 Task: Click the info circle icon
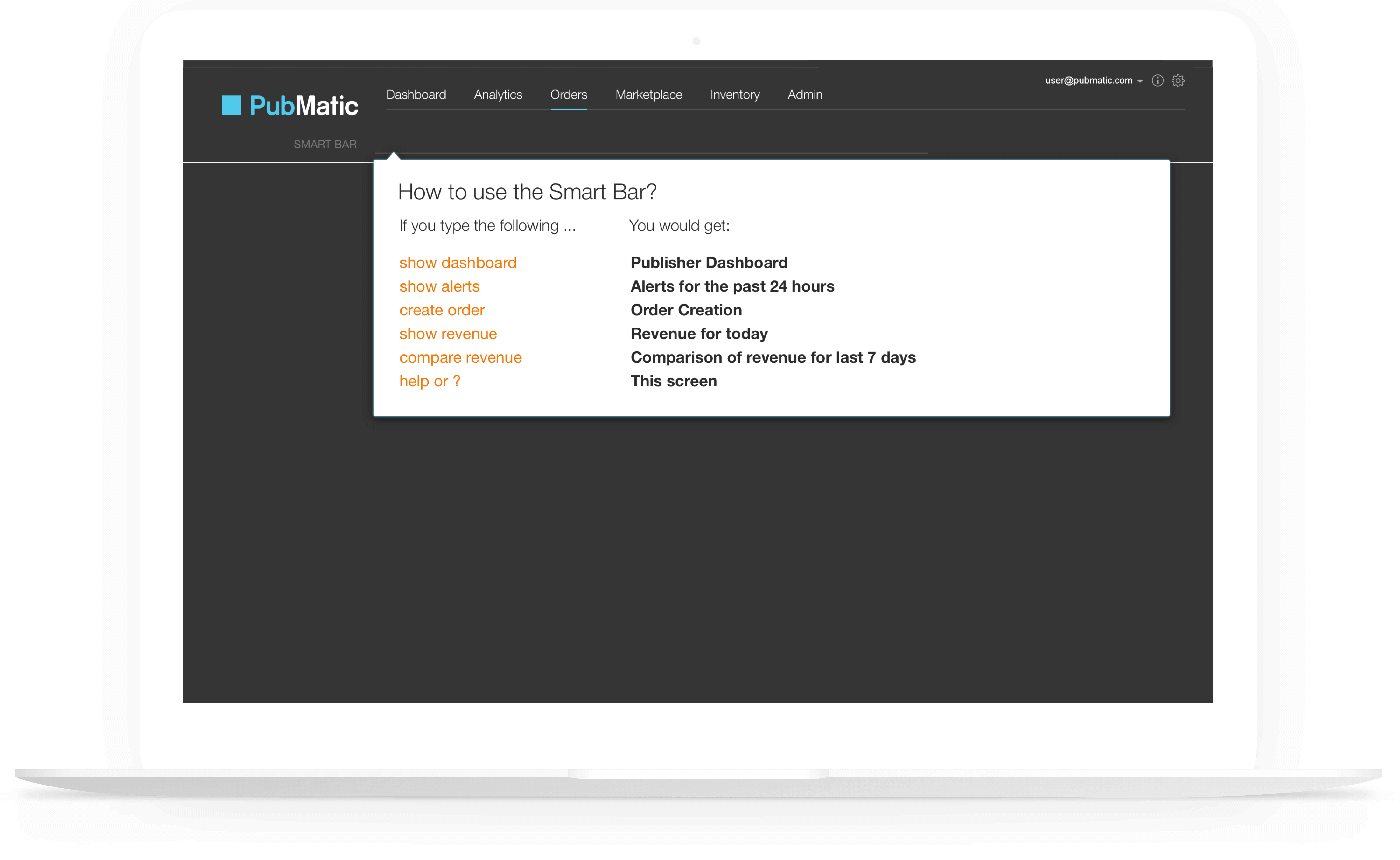1157,81
